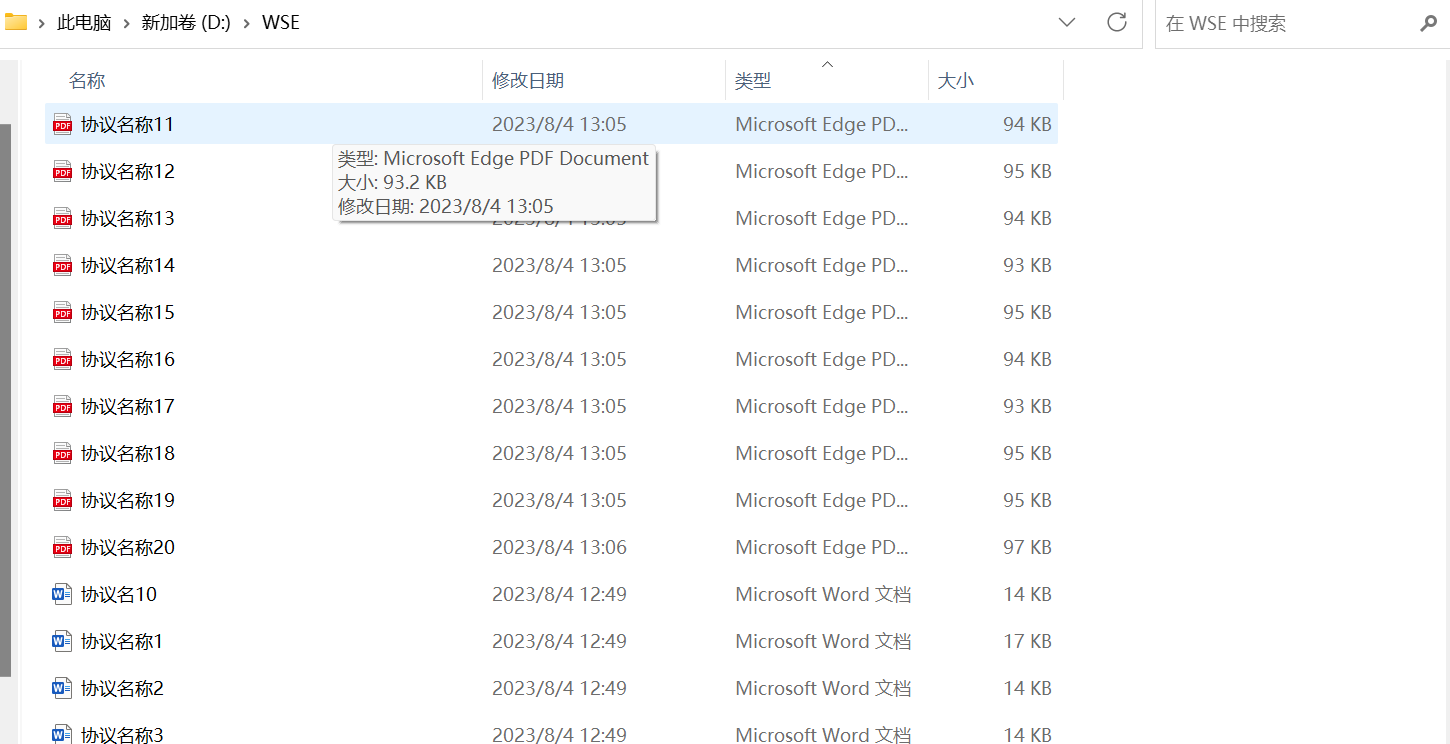1450x744 pixels.
Task: Click the 93 KB size of 协议名称17
Action: (x=1027, y=407)
